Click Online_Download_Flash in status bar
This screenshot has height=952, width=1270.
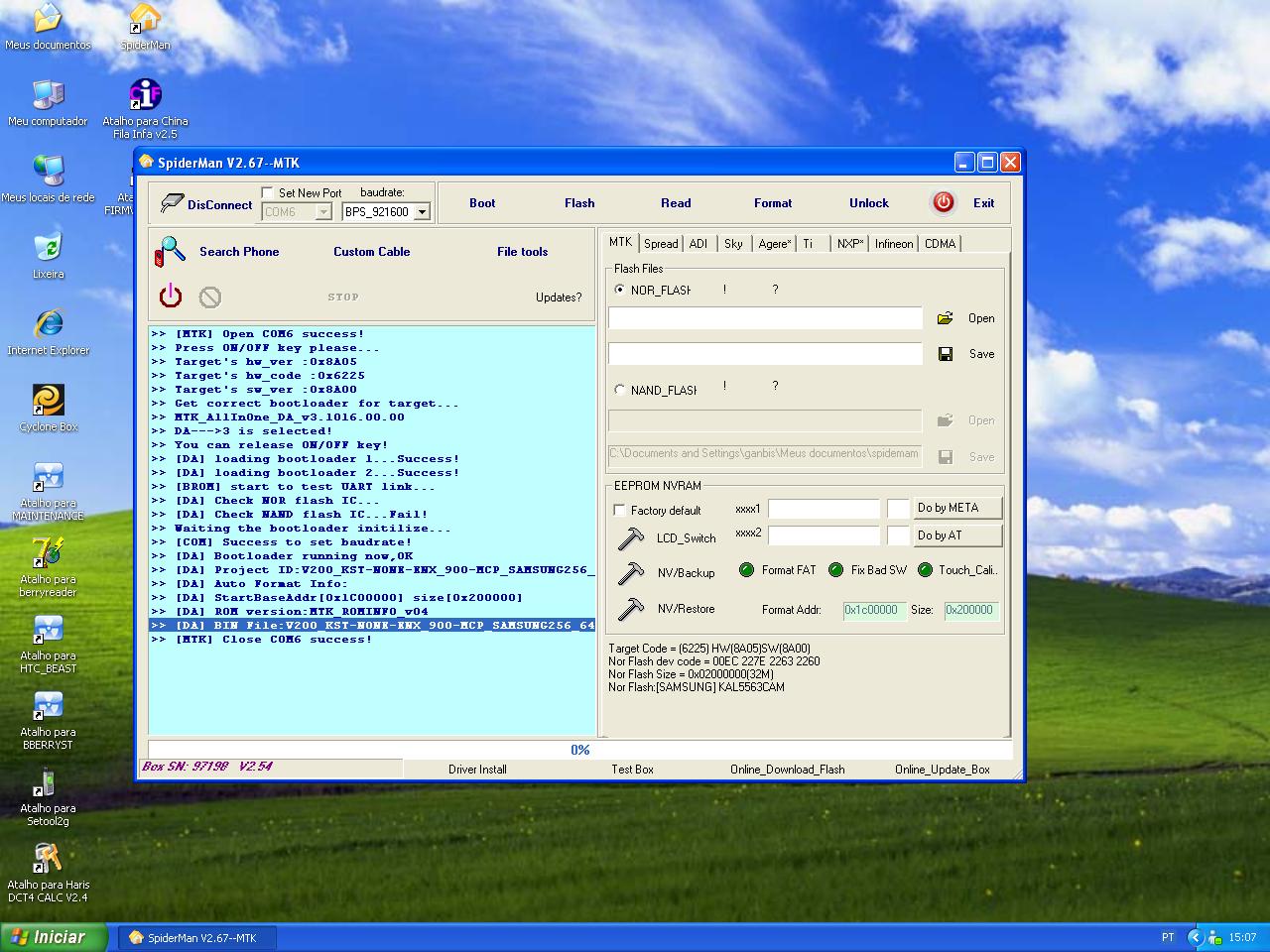pos(788,770)
